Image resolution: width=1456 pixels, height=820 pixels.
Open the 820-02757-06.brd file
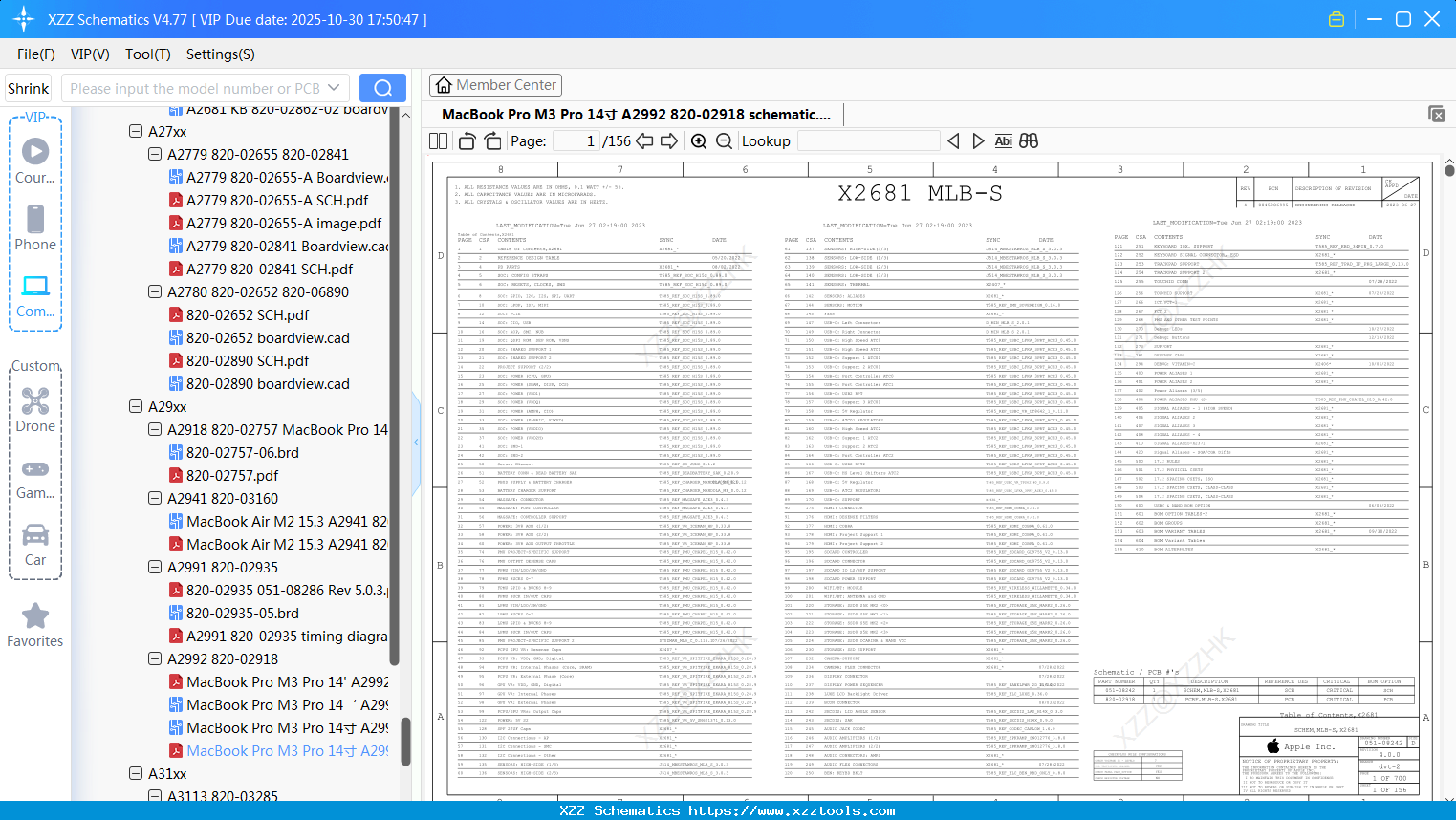243,452
